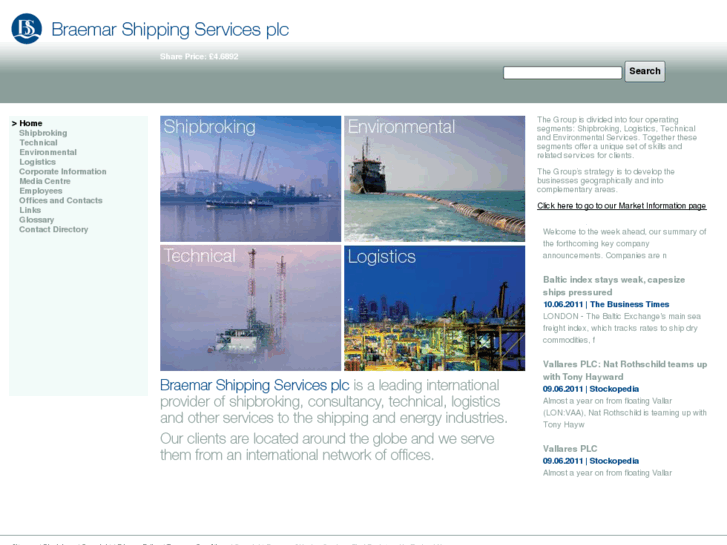This screenshot has width=727, height=545.
Task: Open Media Centre in the sidebar
Action: 45,181
